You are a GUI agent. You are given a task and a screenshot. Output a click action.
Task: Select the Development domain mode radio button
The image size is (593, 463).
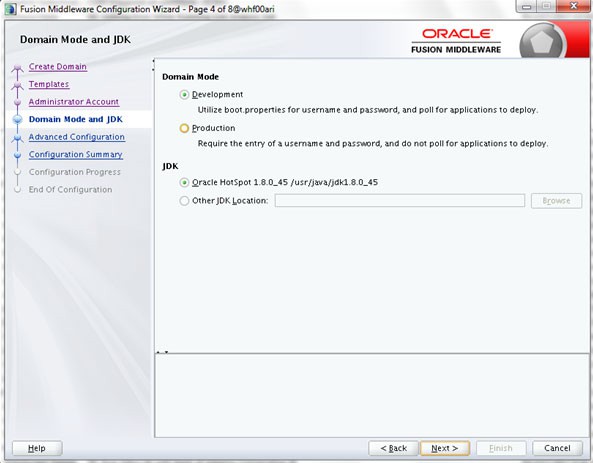point(184,95)
